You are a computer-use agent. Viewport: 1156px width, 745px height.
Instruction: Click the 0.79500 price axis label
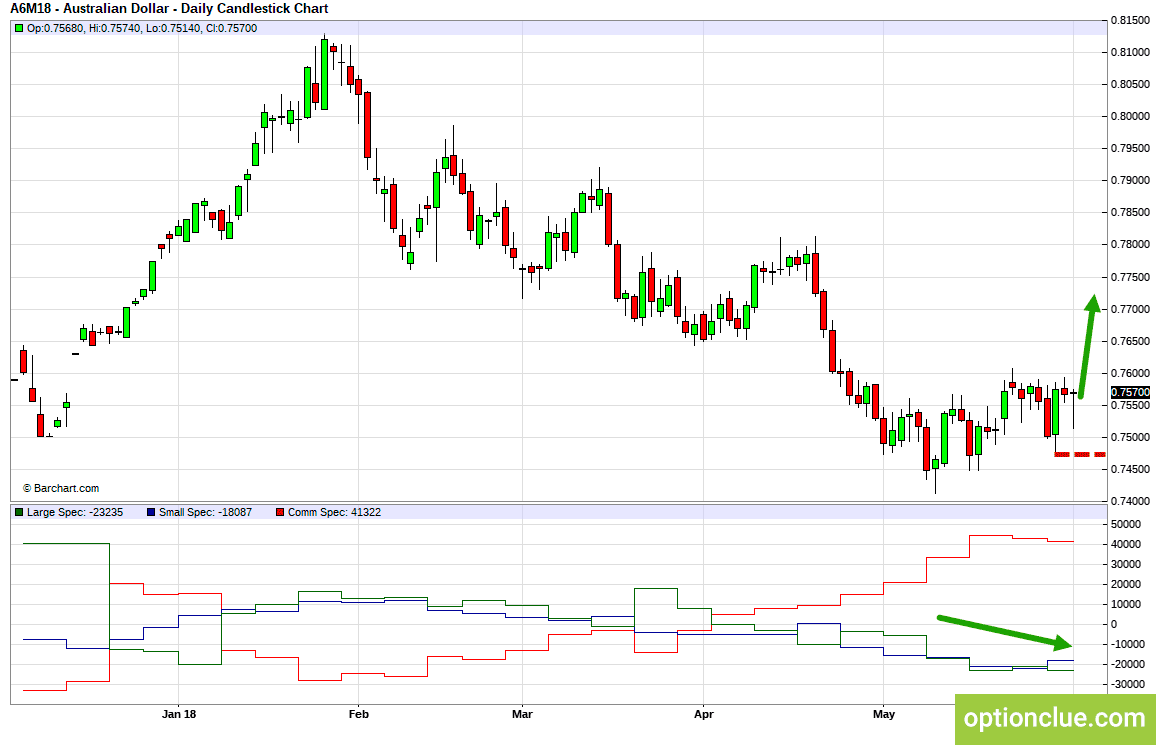1129,148
